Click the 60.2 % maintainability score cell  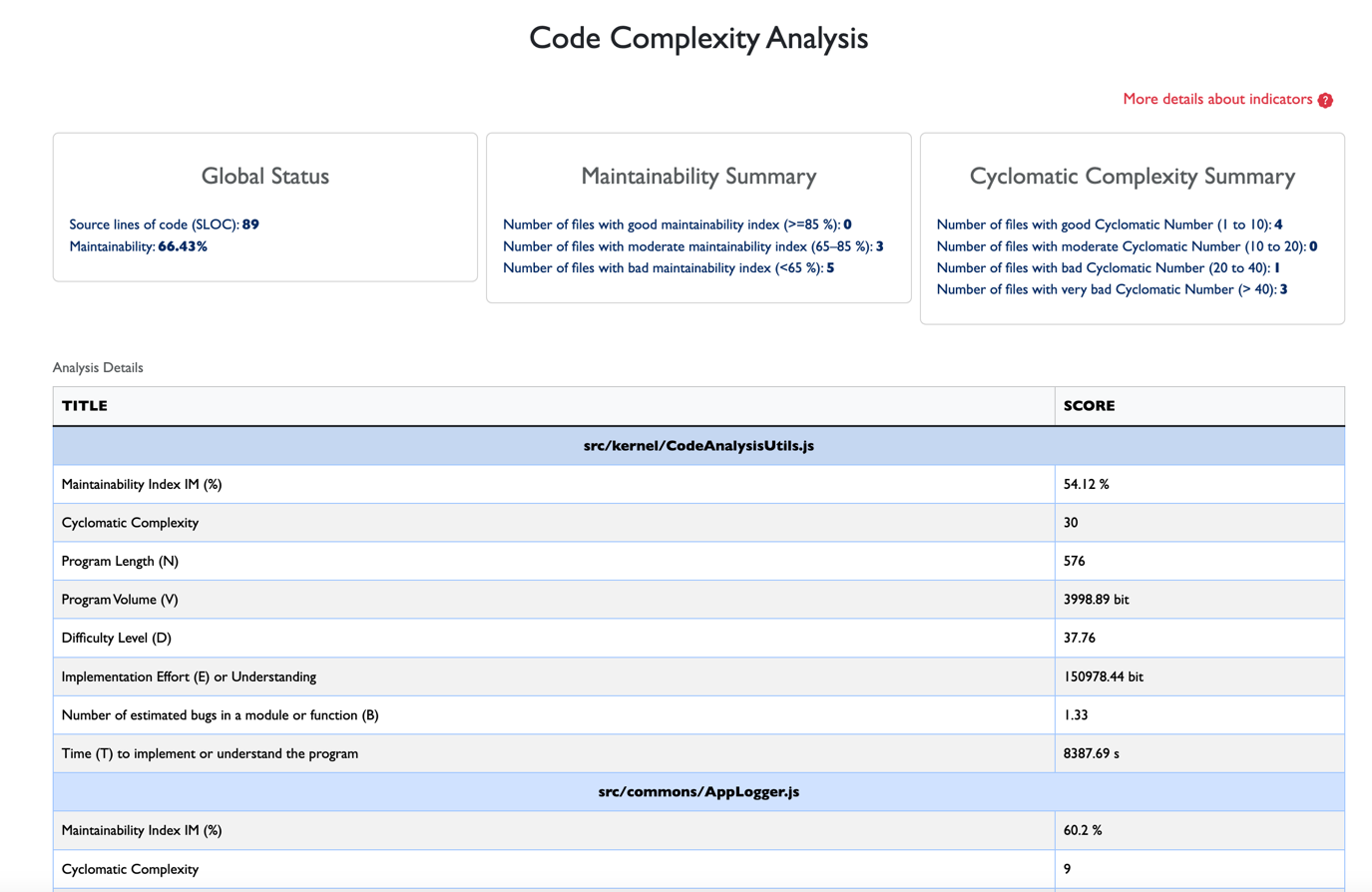pyautogui.click(x=1199, y=830)
